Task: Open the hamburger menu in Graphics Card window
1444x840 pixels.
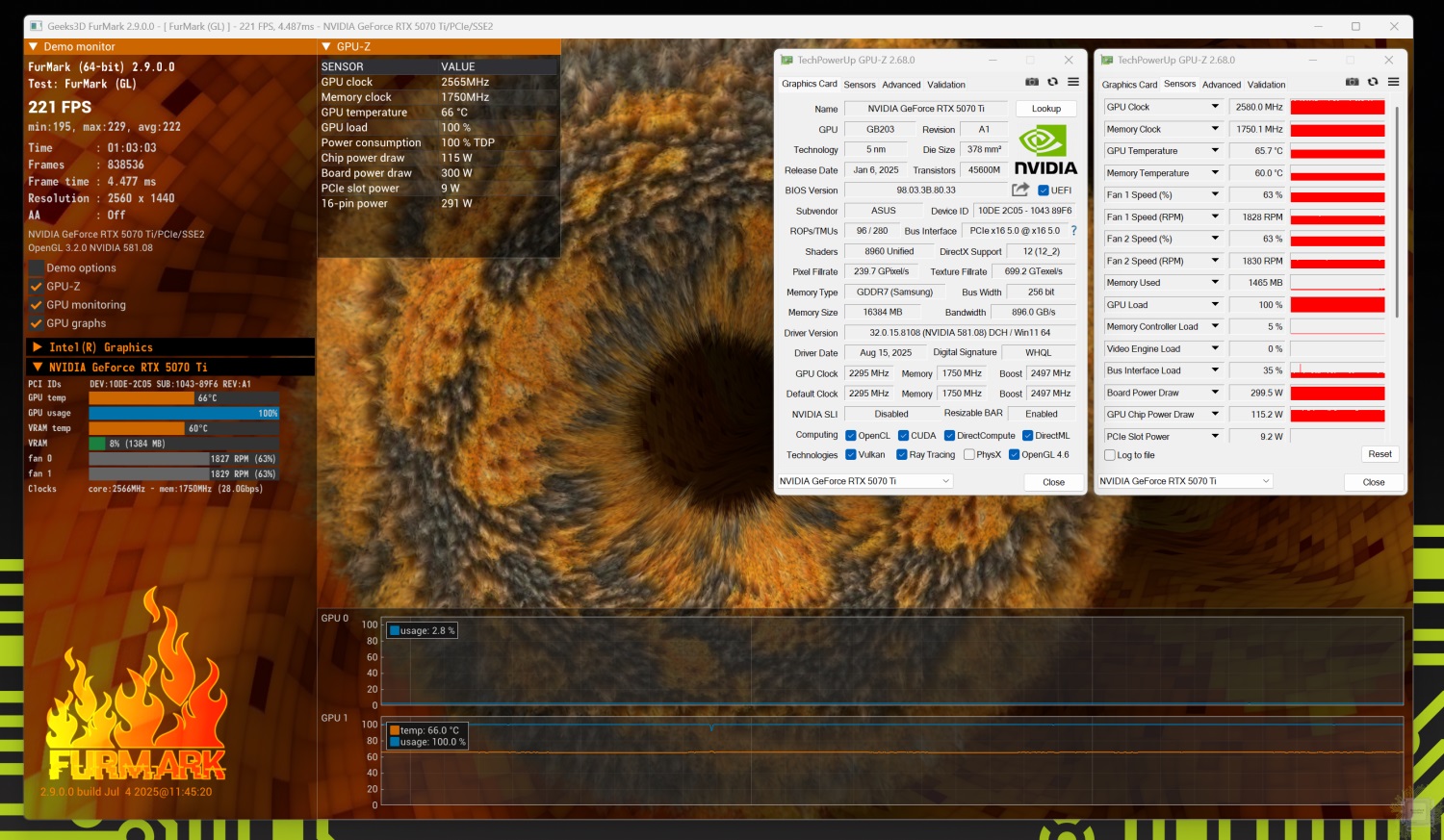Action: point(1073,83)
